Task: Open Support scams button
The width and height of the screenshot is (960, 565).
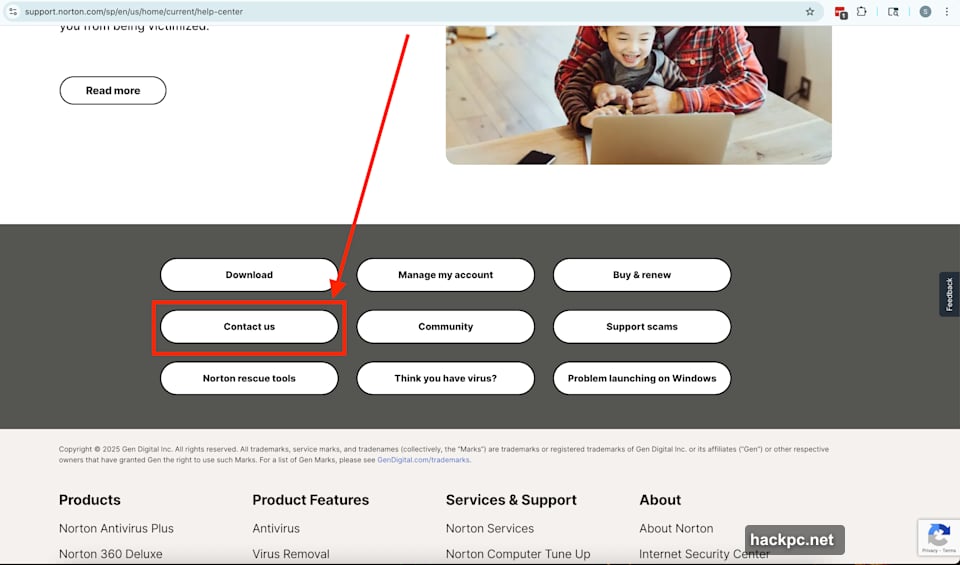Action: click(x=642, y=327)
